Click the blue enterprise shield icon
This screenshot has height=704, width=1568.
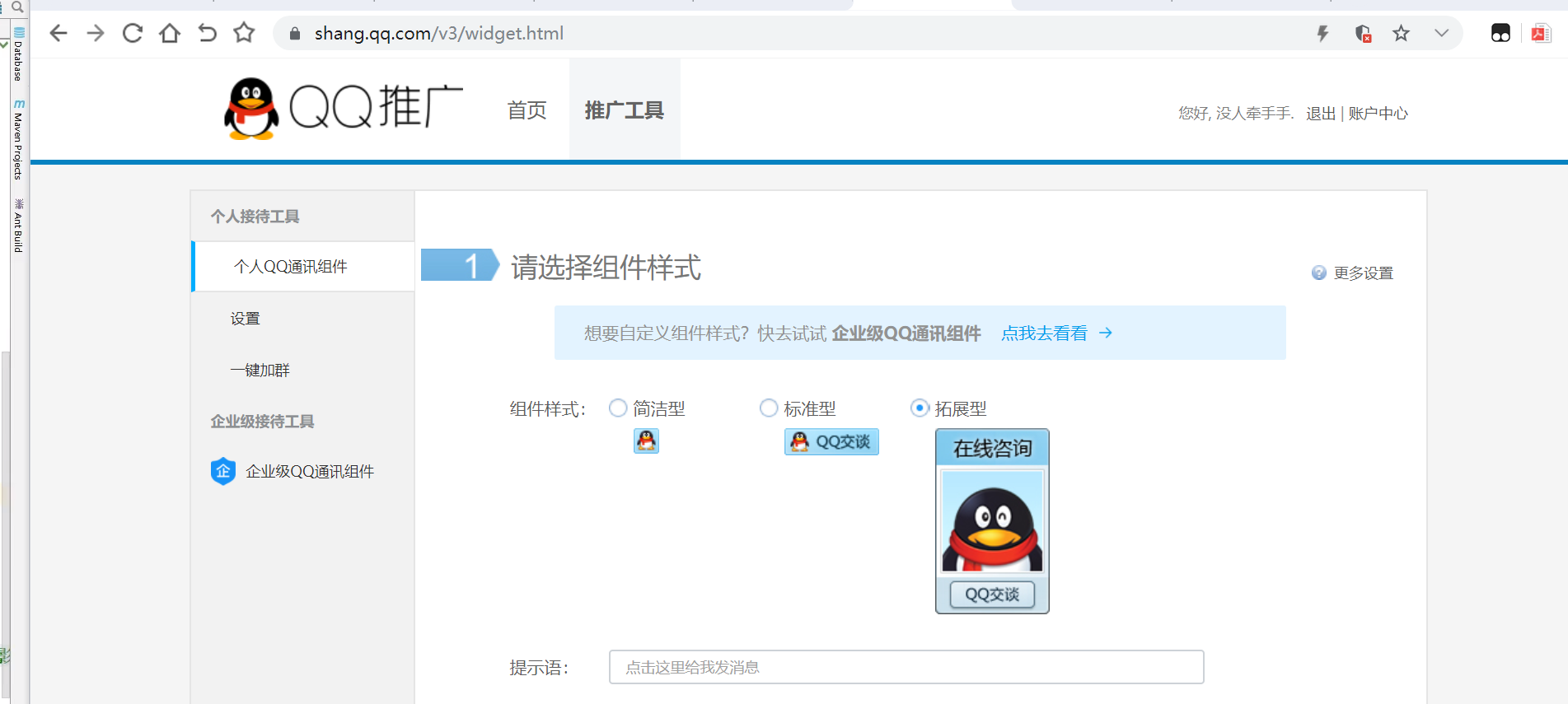(223, 471)
